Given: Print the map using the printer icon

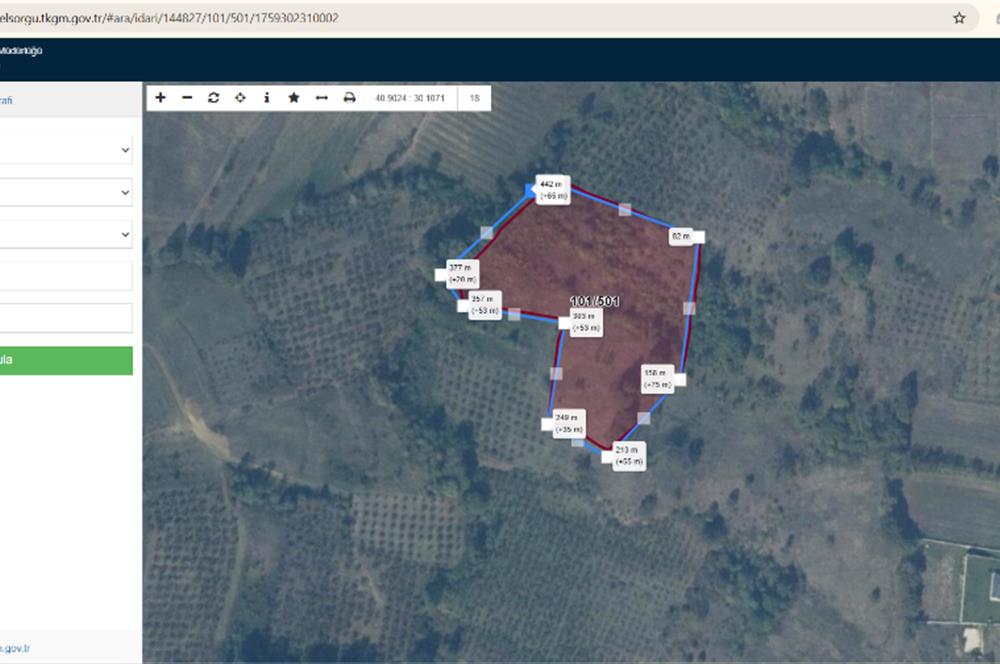Looking at the screenshot, I should click(x=349, y=98).
